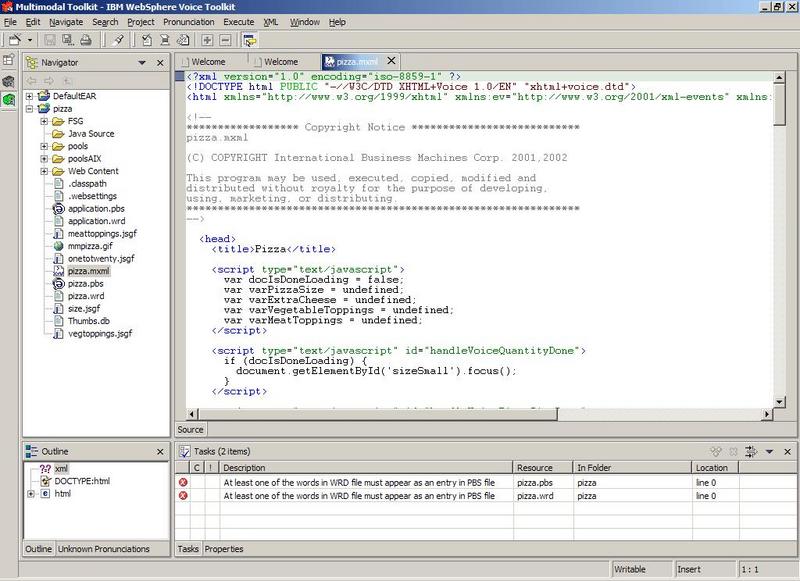Select Thumbs.db file
This screenshot has width=800, height=581.
pyautogui.click(x=89, y=321)
